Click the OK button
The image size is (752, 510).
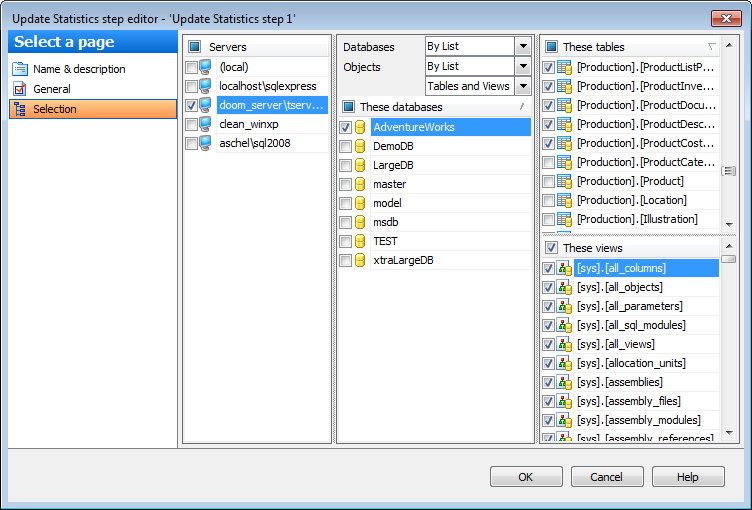(526, 477)
